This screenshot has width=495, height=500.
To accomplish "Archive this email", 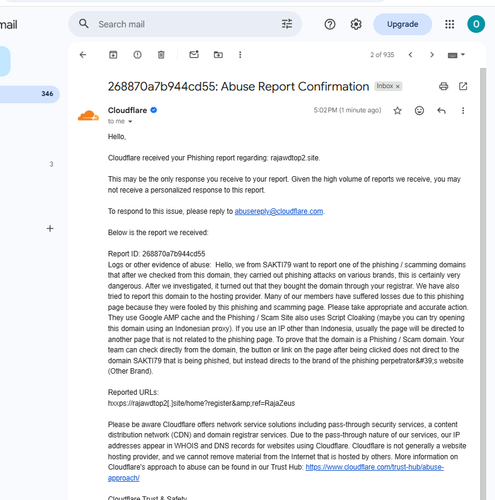I will tap(113, 55).
